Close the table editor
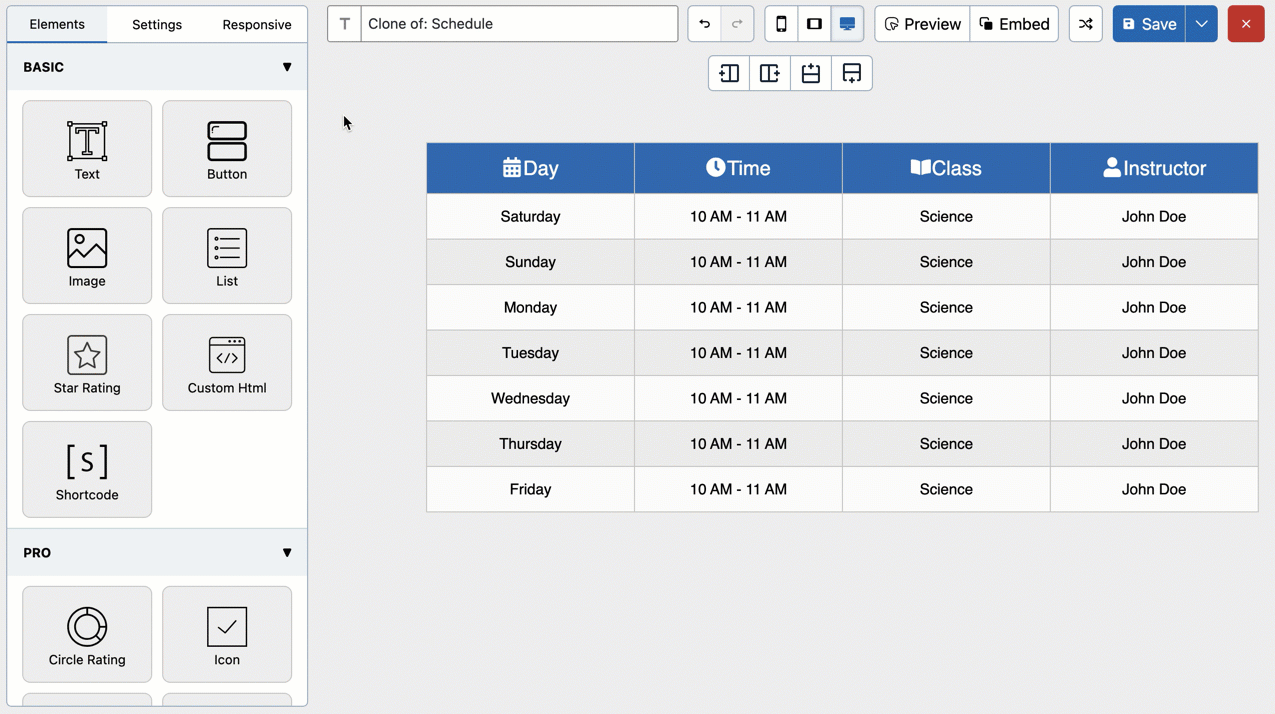The height and width of the screenshot is (714, 1275). pyautogui.click(x=1246, y=24)
